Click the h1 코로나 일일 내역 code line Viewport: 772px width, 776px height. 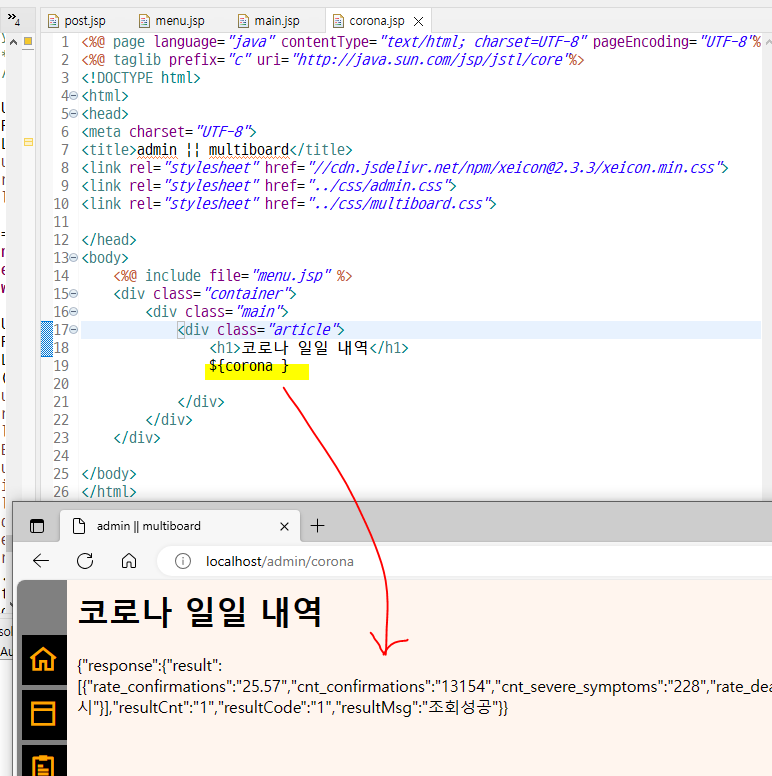point(309,347)
